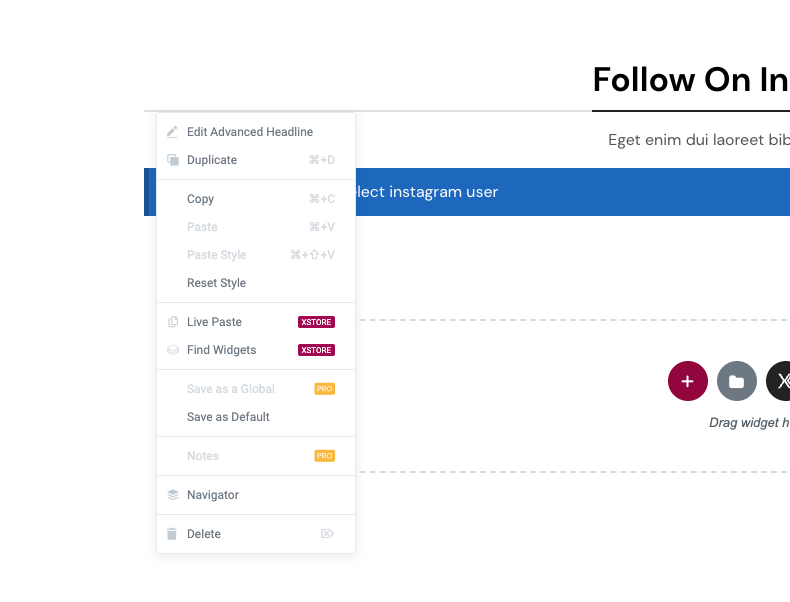
Task: Select the Notes menu entry
Action: (202, 456)
